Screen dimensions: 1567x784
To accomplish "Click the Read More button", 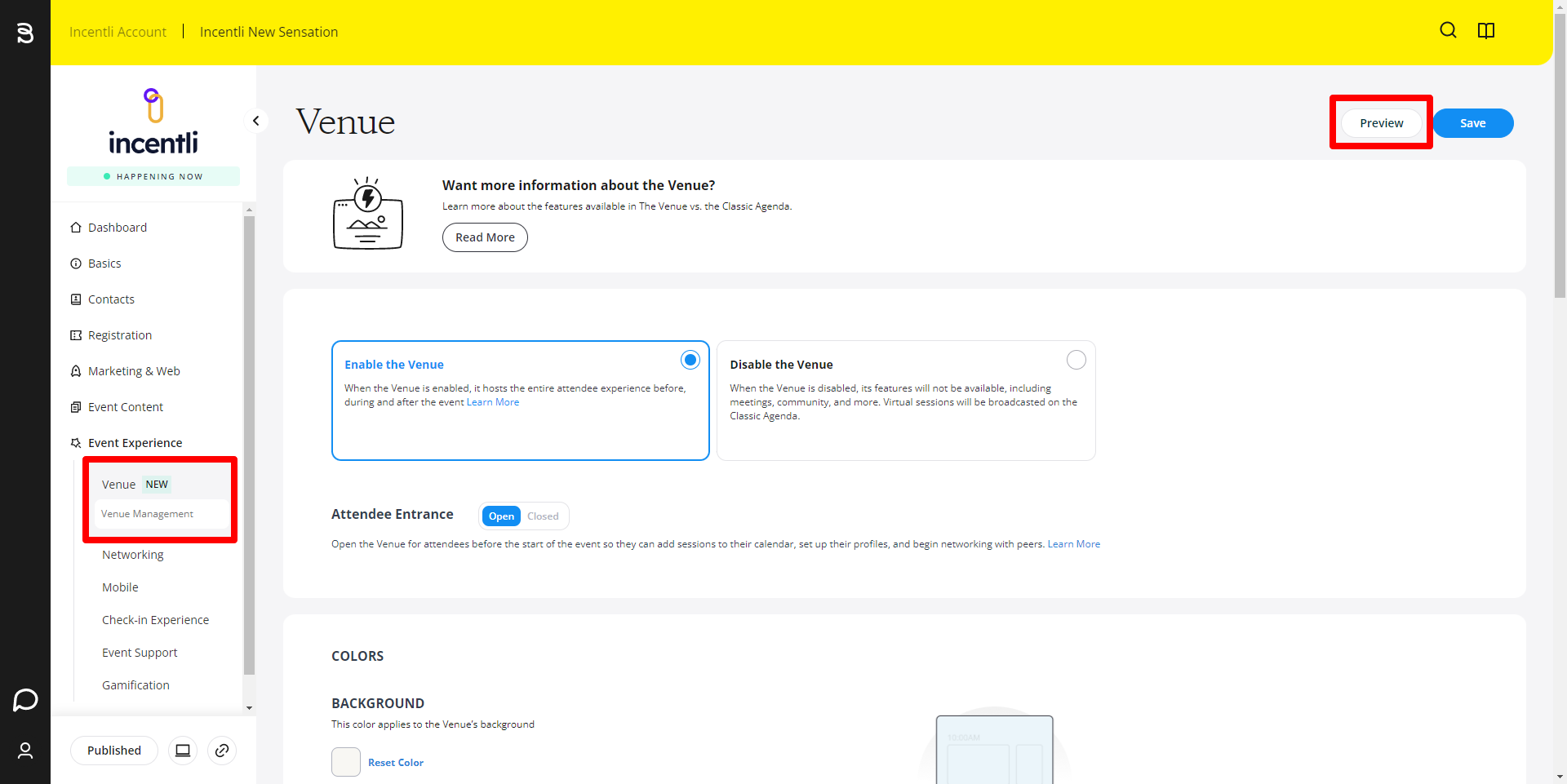I will coord(485,237).
